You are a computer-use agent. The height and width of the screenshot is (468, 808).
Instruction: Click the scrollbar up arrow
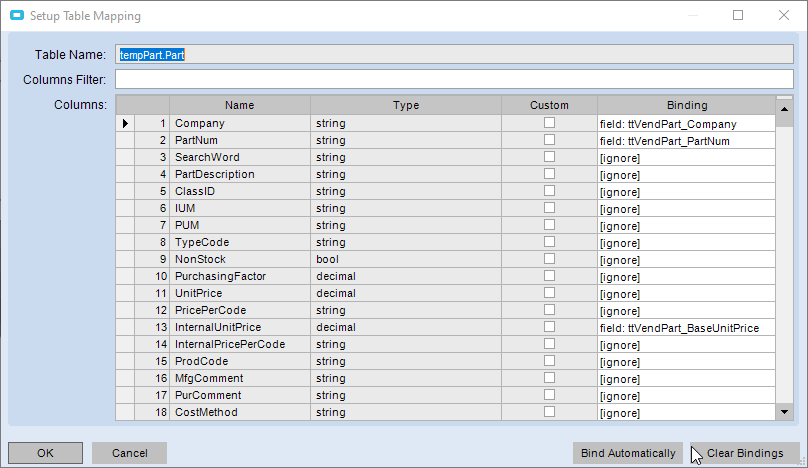784,109
